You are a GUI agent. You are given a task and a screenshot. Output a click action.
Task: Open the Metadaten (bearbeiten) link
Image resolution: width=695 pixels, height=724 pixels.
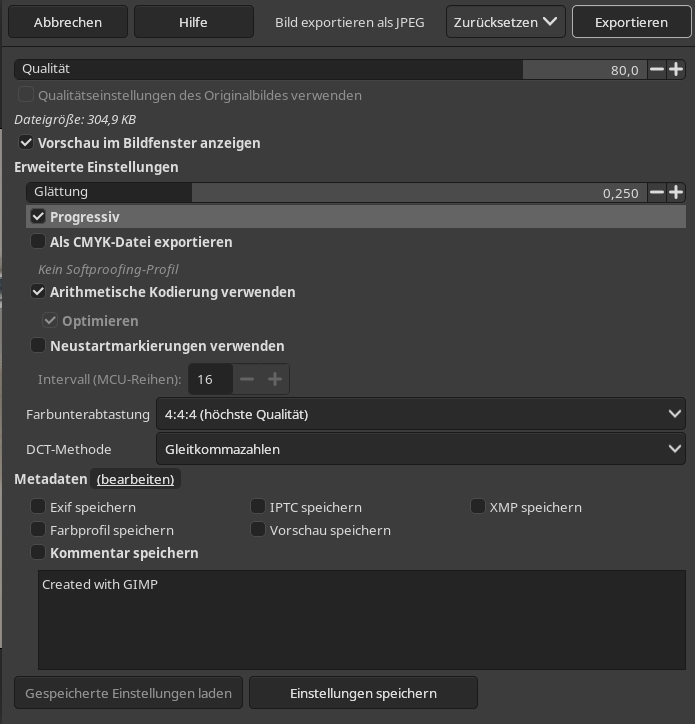pyautogui.click(x=135, y=479)
